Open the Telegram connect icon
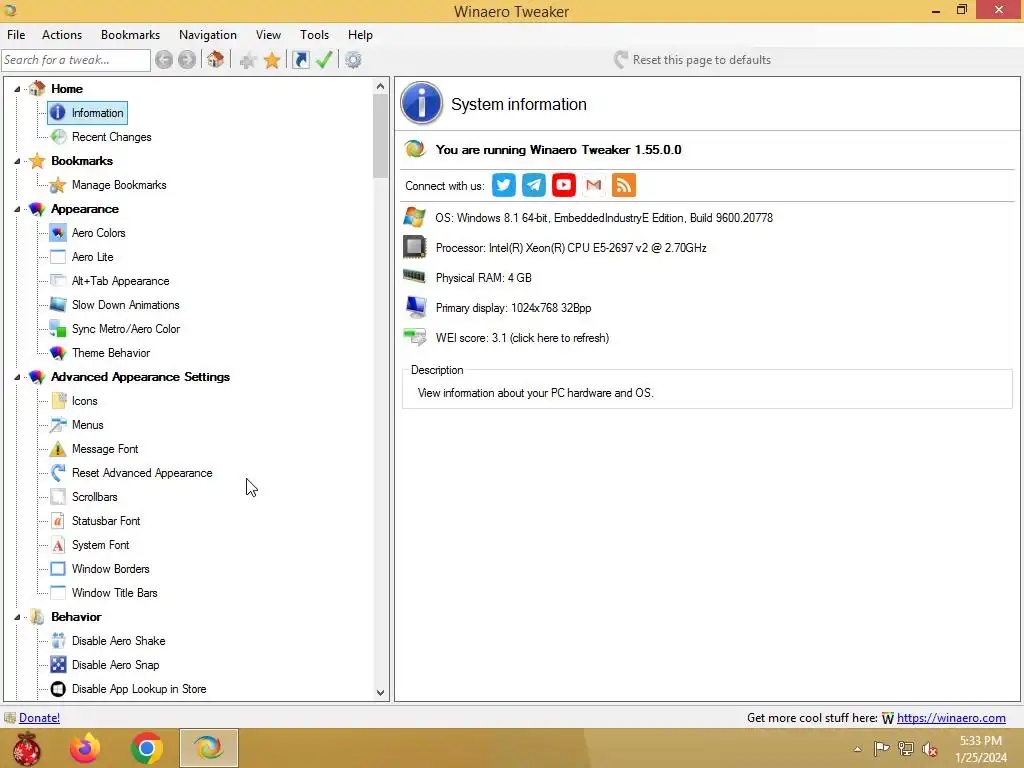The width and height of the screenshot is (1024, 768). pyautogui.click(x=534, y=185)
